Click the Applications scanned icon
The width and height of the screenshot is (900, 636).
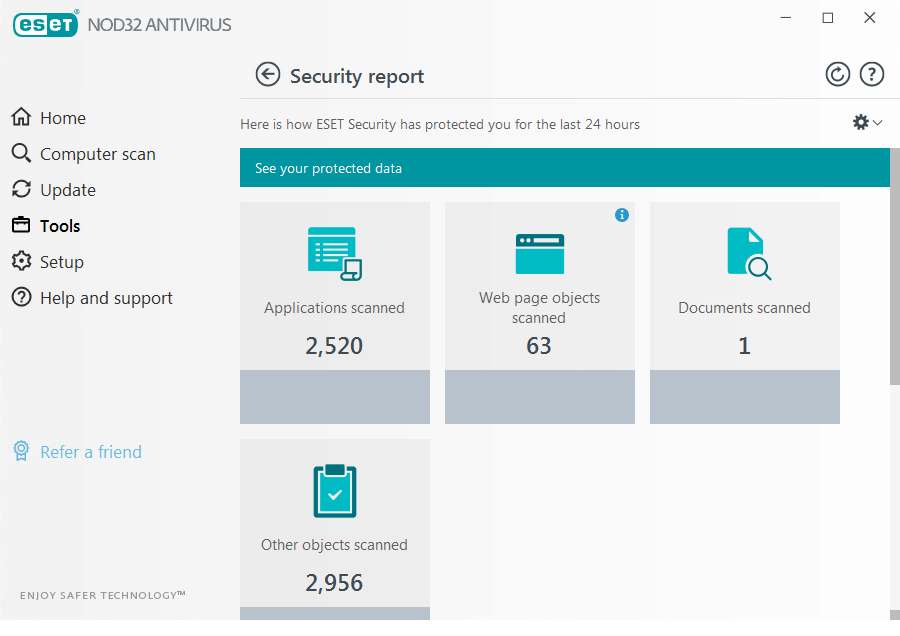[334, 253]
